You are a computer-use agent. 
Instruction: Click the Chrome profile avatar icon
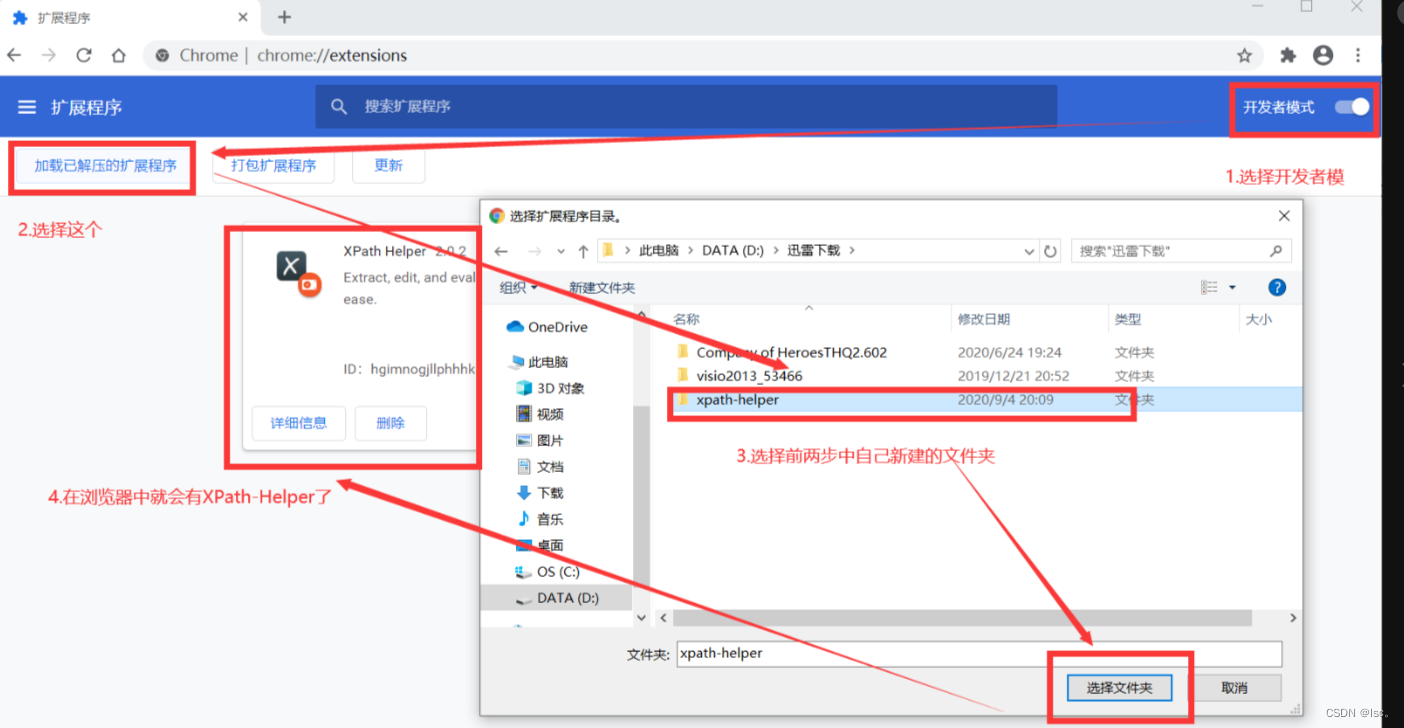tap(1323, 55)
